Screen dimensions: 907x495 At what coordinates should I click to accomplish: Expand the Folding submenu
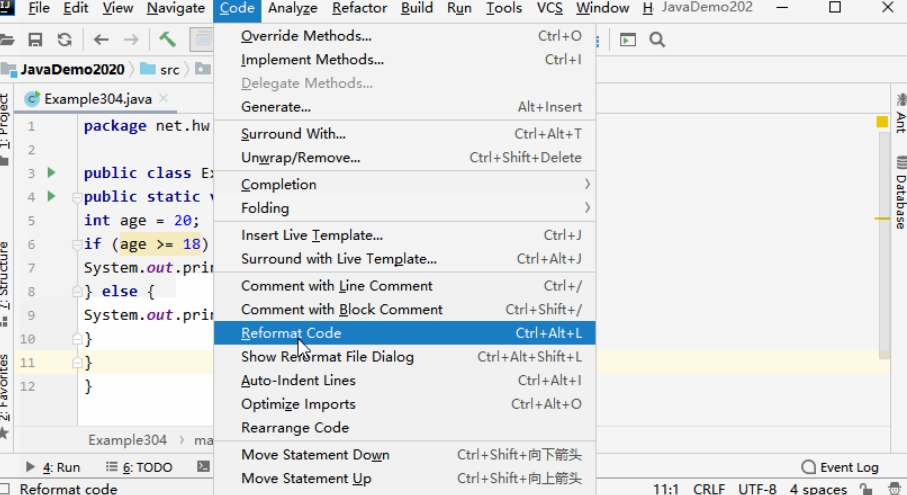(404, 208)
